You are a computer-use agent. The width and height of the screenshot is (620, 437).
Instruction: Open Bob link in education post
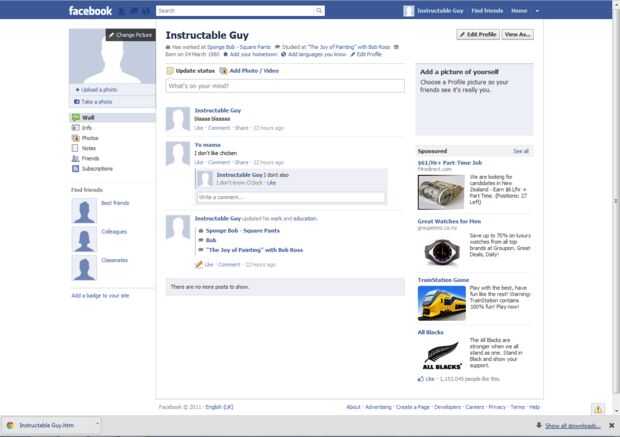coord(211,240)
